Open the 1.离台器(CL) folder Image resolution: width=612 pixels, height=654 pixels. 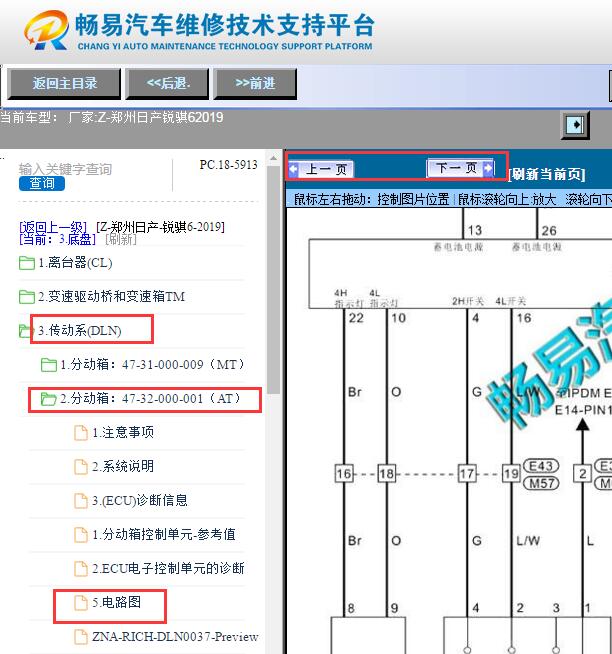click(75, 263)
